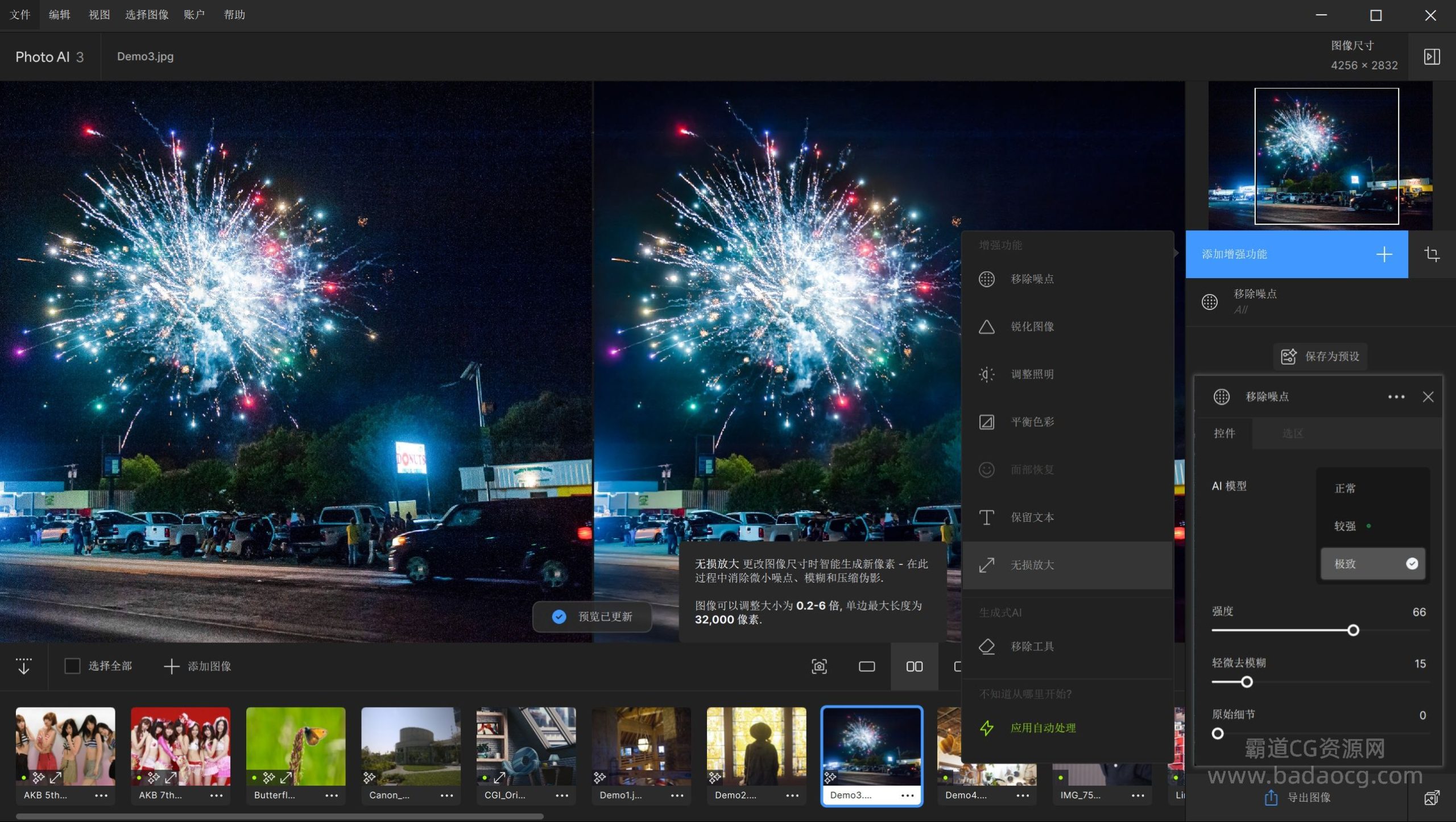Select the 极致 AI model
Screen dimensions: 1456x822
point(1372,564)
